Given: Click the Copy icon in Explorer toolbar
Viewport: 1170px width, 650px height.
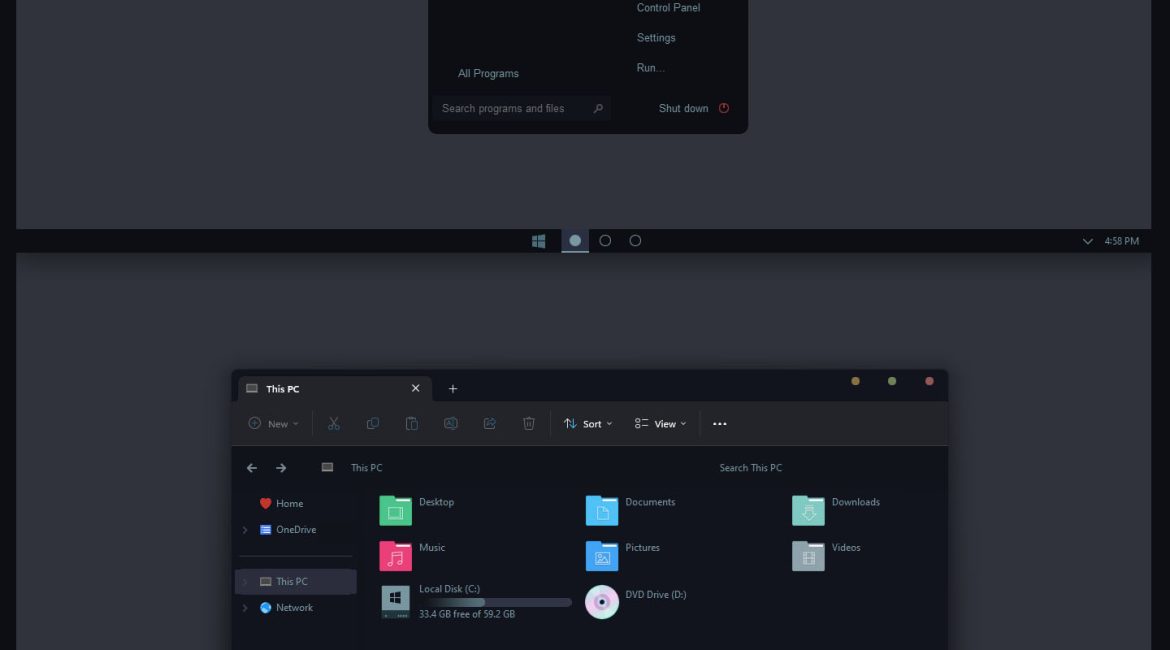Looking at the screenshot, I should pos(373,424).
